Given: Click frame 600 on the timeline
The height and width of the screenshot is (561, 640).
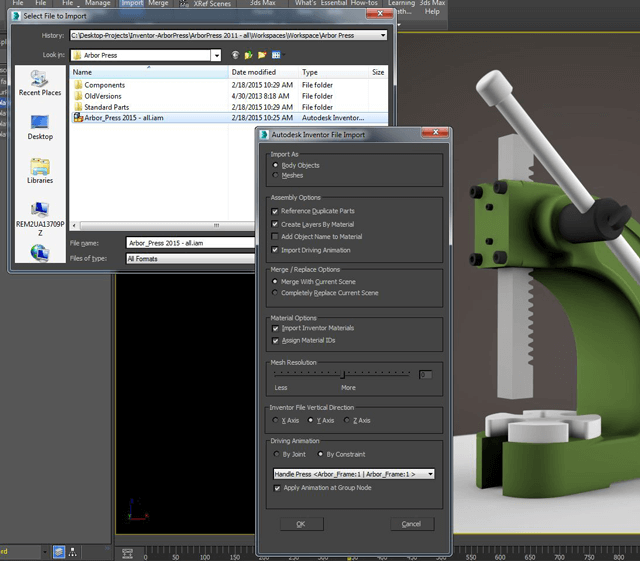Looking at the screenshot, I should point(500,557).
